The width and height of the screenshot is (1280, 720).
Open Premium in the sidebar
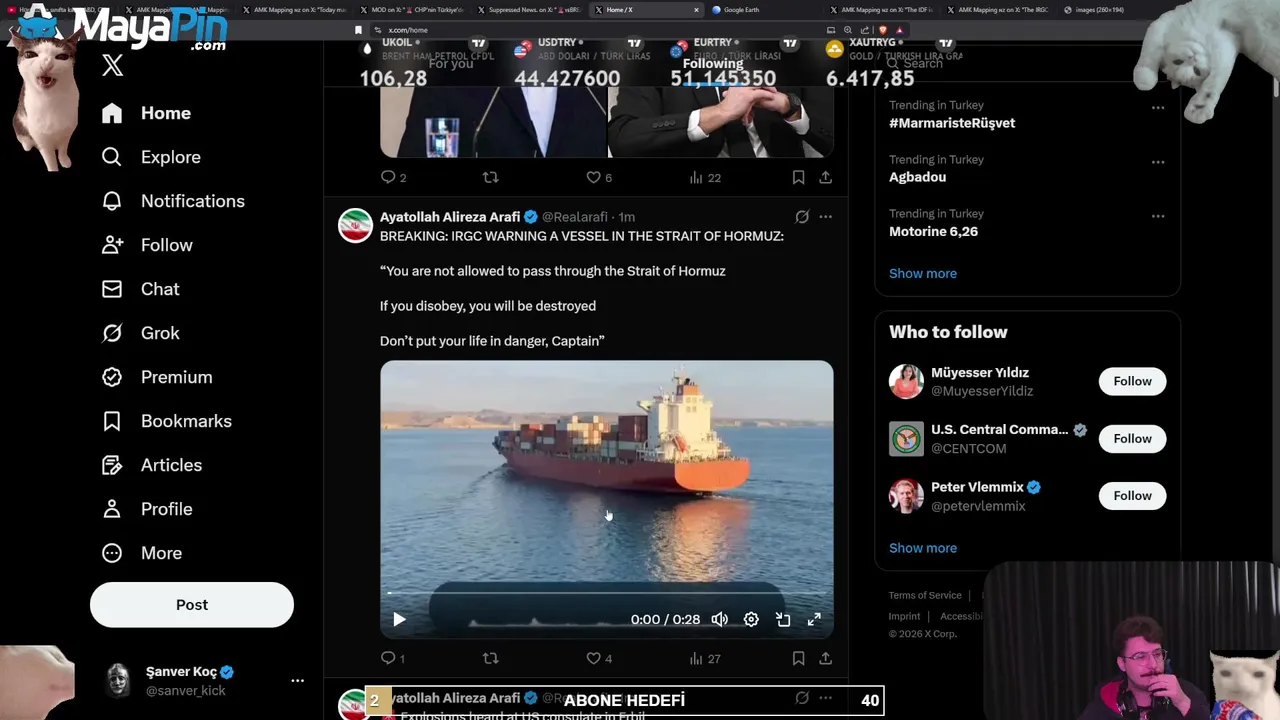point(157,377)
